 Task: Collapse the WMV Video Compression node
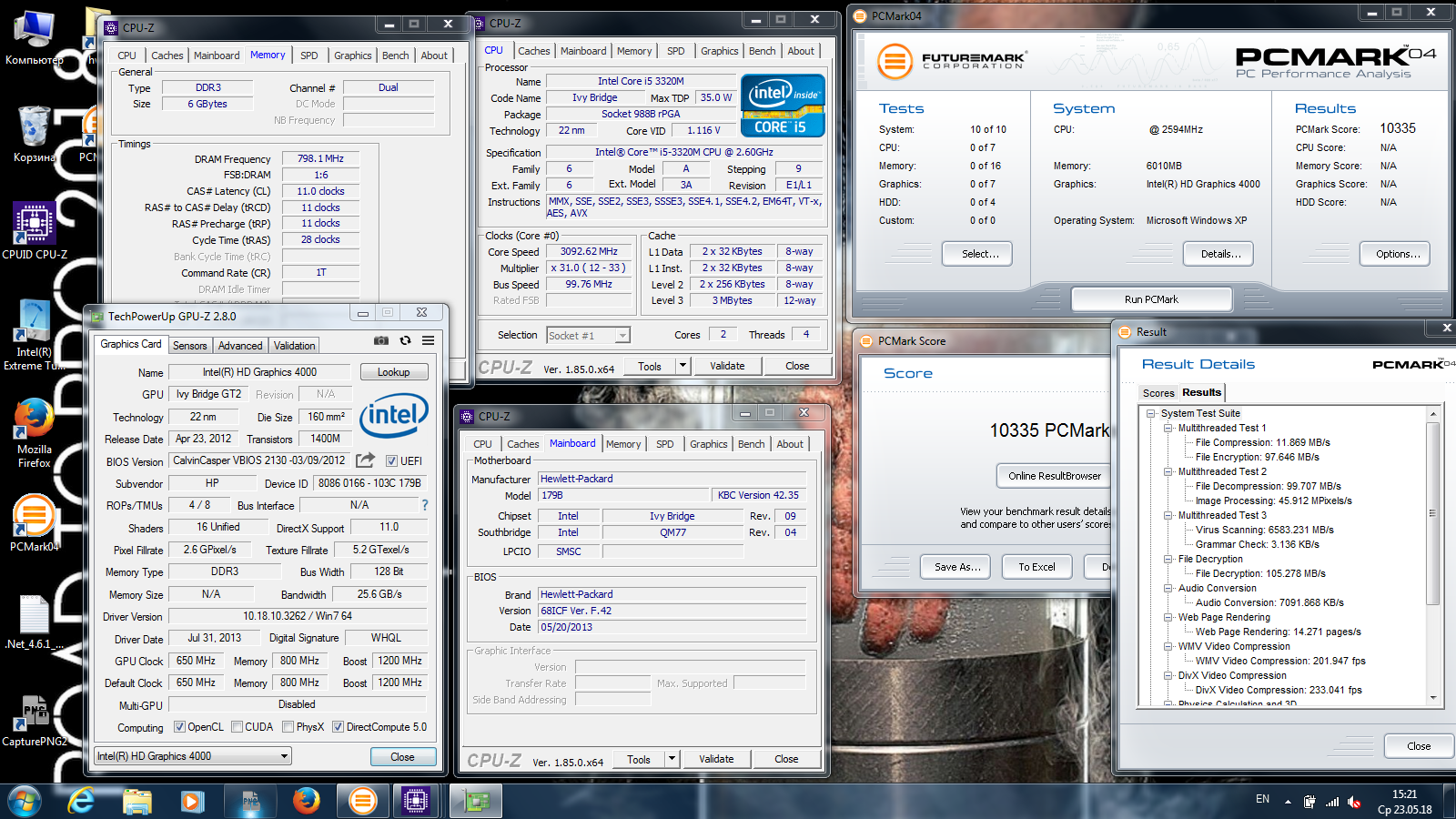point(1168,646)
